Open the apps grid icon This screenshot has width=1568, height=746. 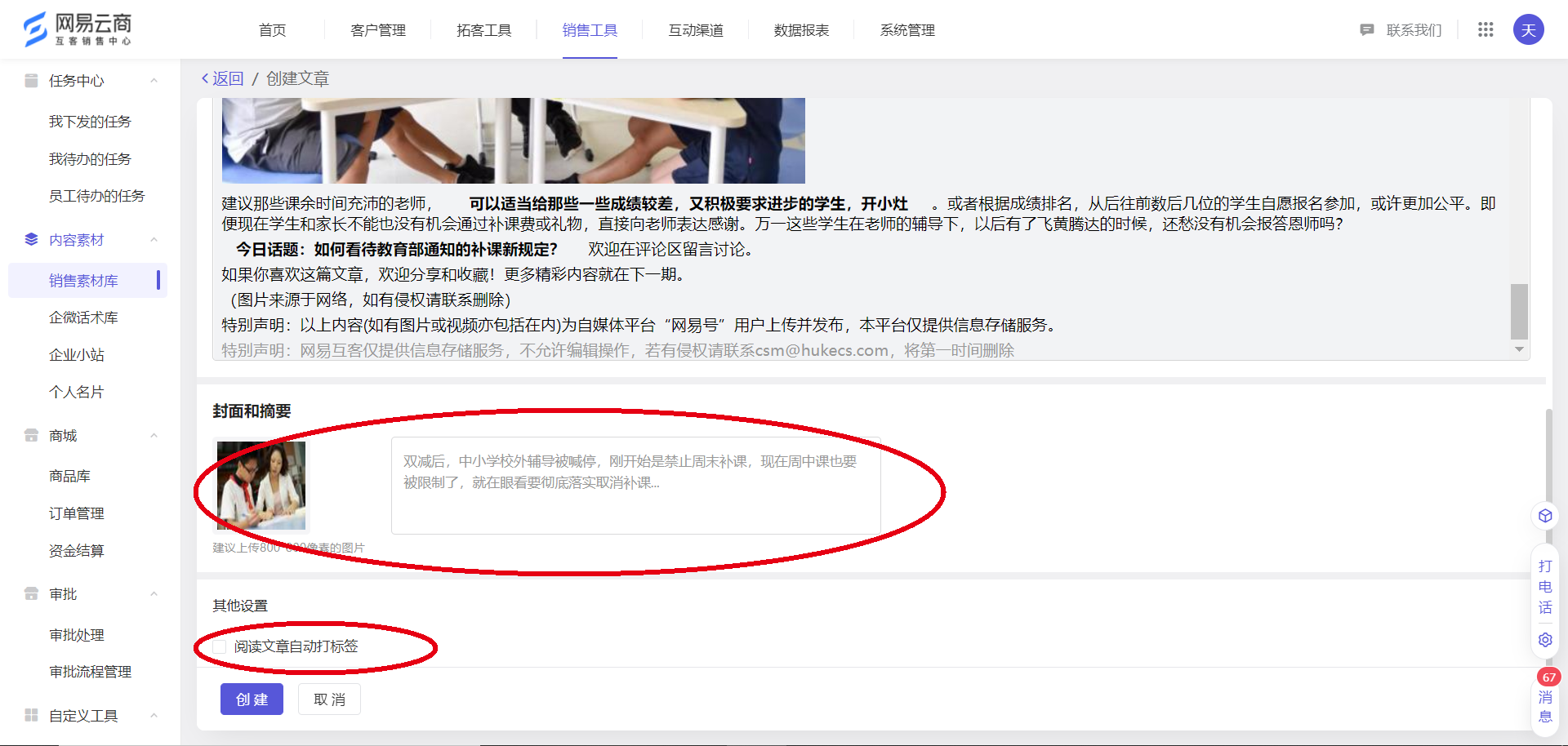click(x=1486, y=29)
